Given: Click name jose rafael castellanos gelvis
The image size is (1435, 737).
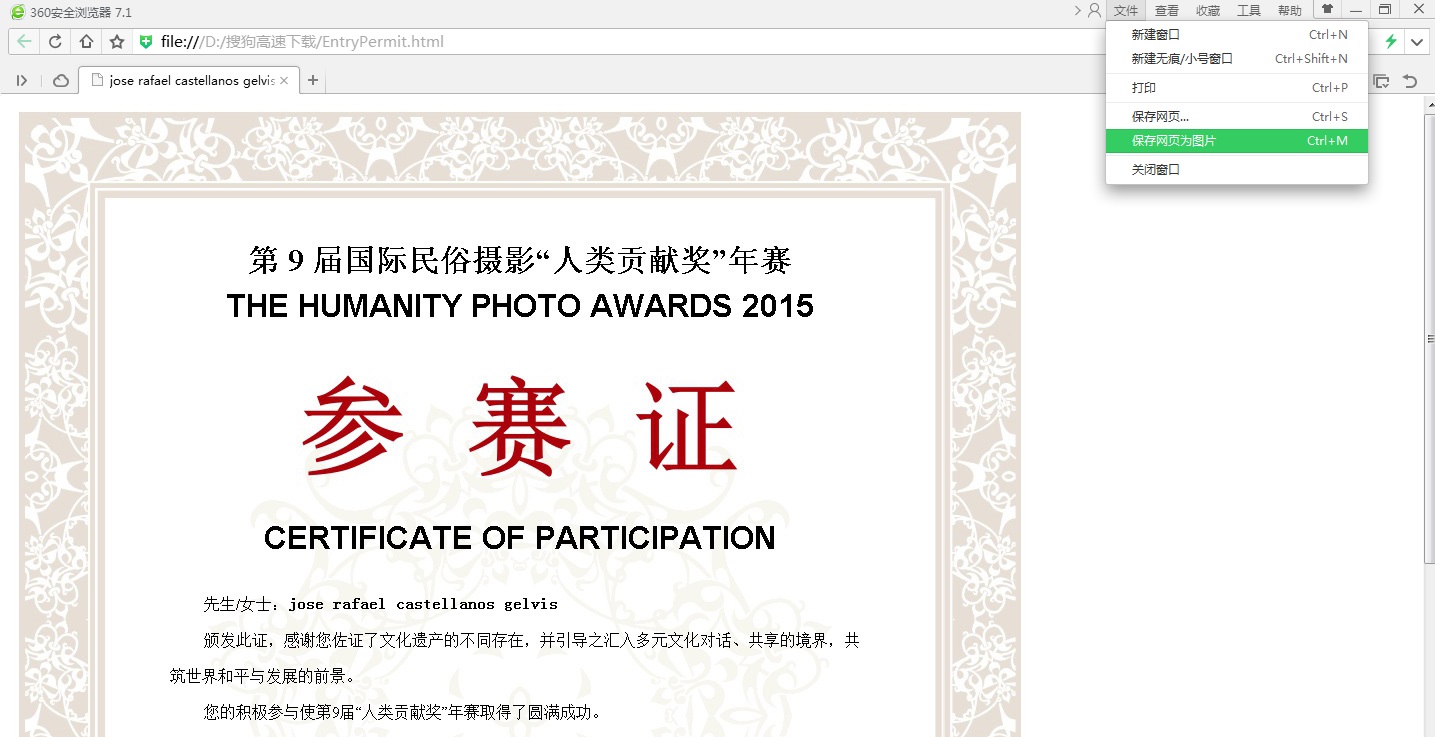Looking at the screenshot, I should 423,604.
